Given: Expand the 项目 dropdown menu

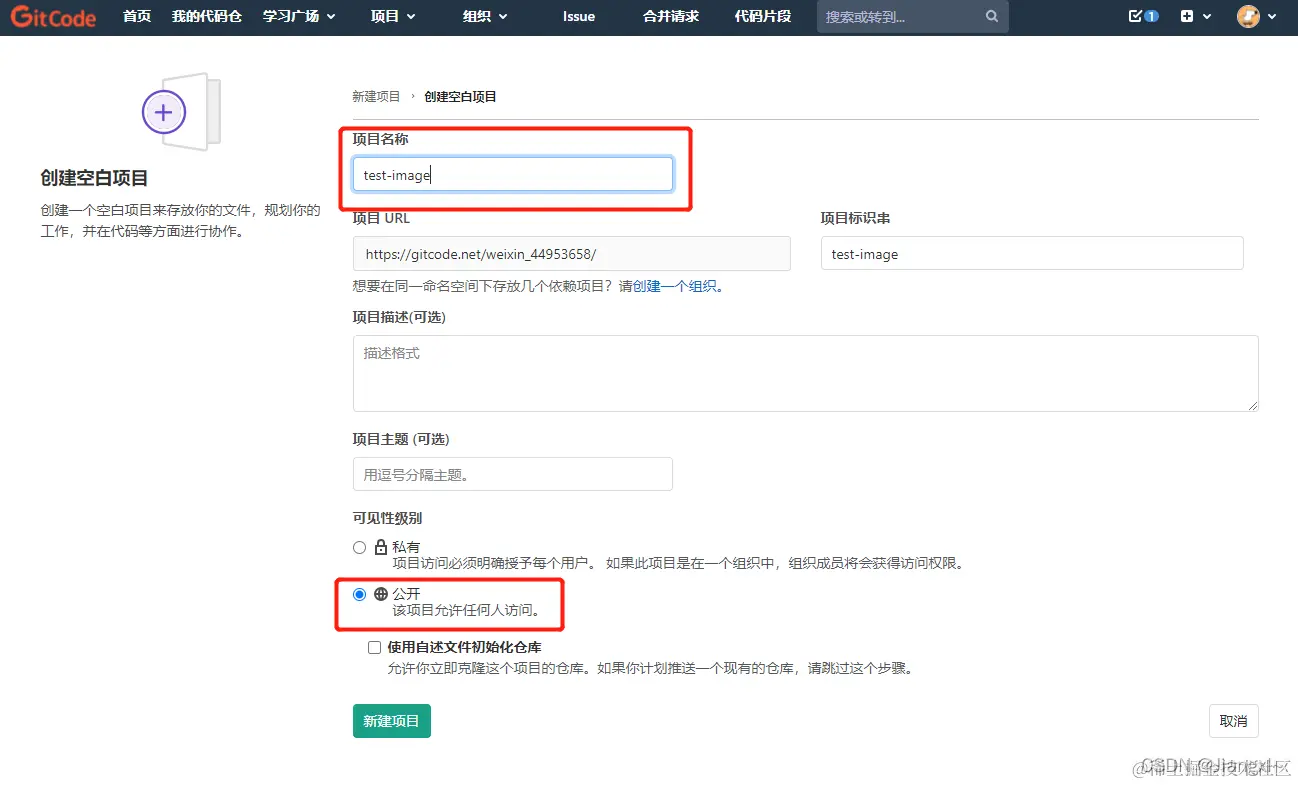Looking at the screenshot, I should coord(392,16).
